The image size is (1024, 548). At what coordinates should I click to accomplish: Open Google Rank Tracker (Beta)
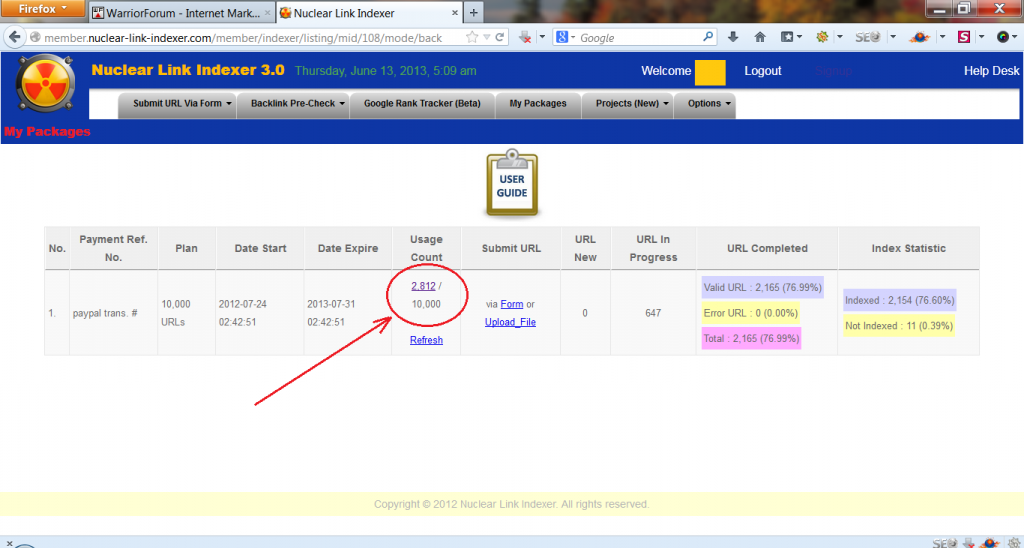(422, 104)
